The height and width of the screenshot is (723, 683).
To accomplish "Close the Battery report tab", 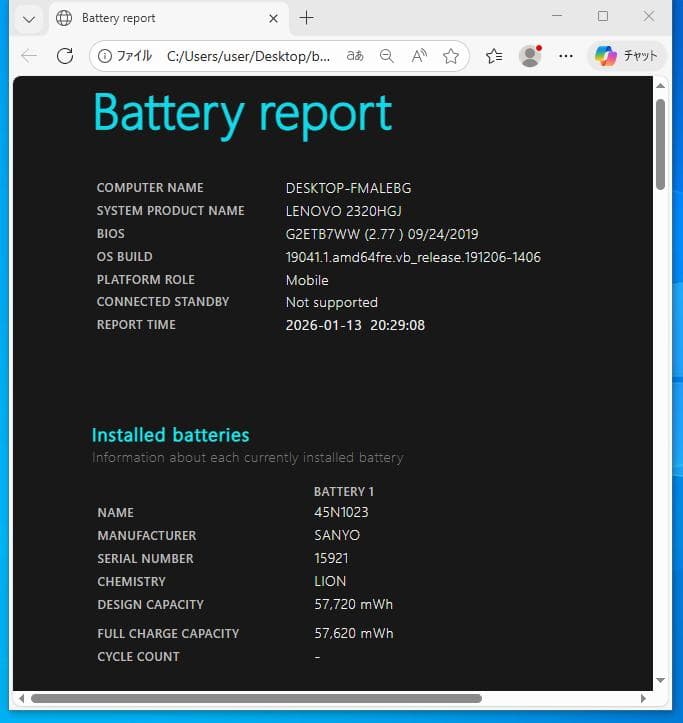I will coord(273,18).
